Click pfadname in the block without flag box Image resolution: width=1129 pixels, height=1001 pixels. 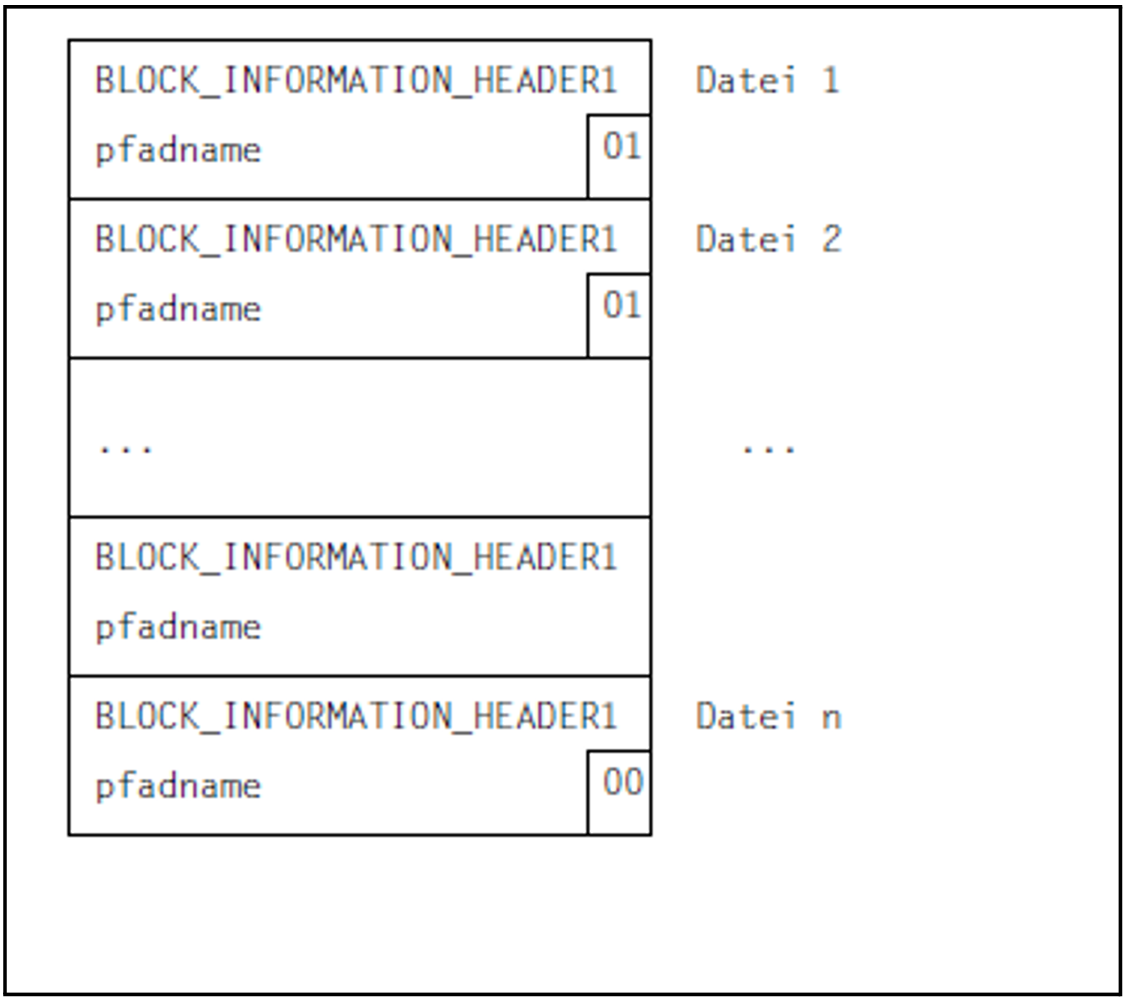[178, 628]
